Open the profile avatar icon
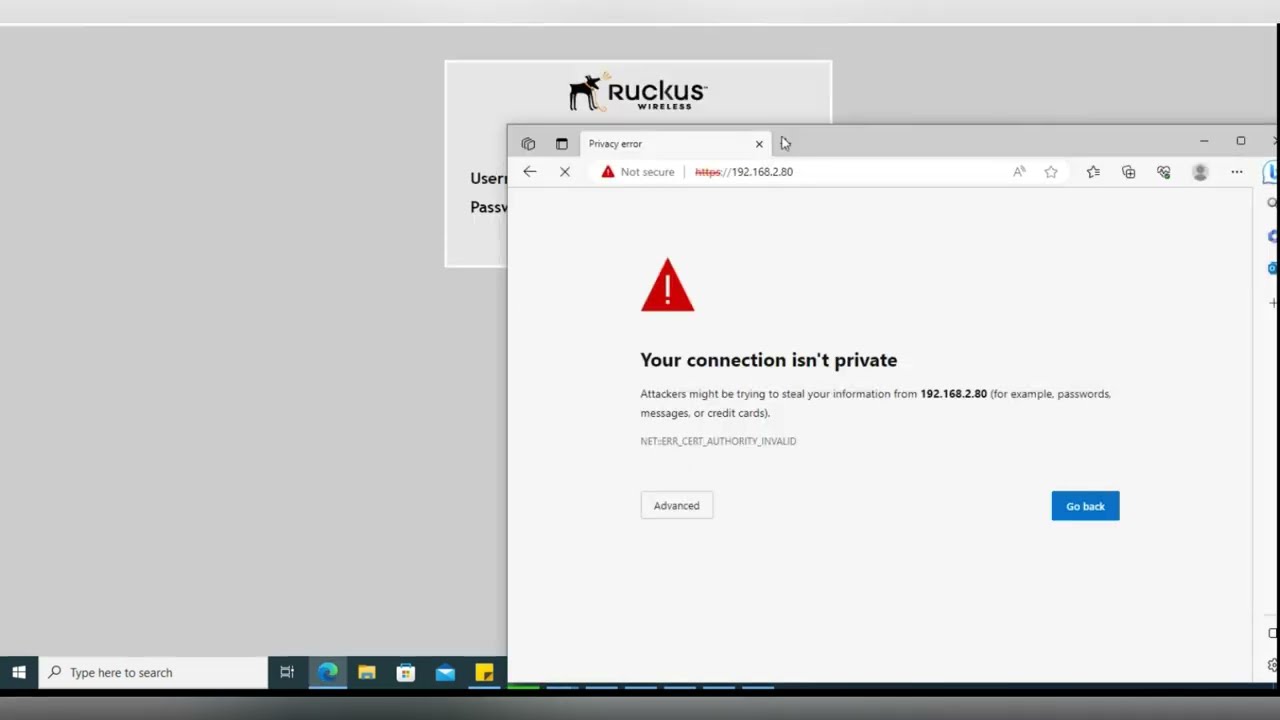1280x720 pixels. (1200, 172)
